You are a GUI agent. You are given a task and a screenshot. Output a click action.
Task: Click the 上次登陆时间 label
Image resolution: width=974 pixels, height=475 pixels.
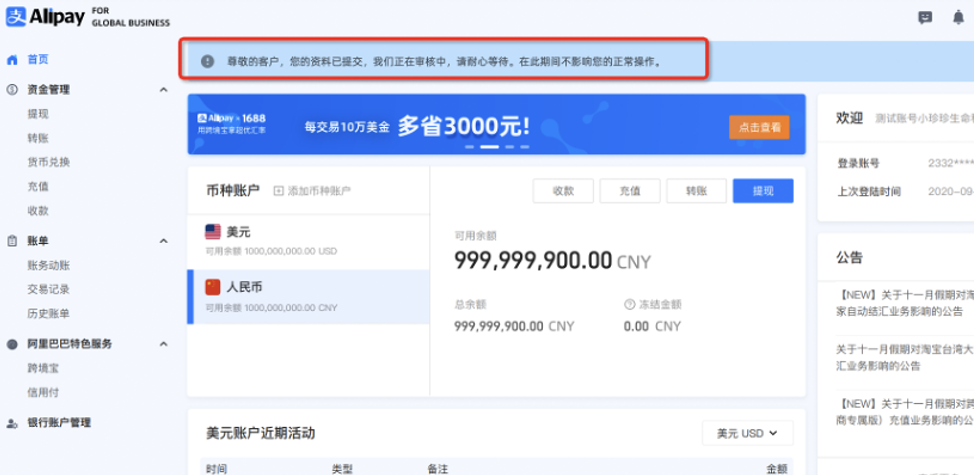coord(869,192)
